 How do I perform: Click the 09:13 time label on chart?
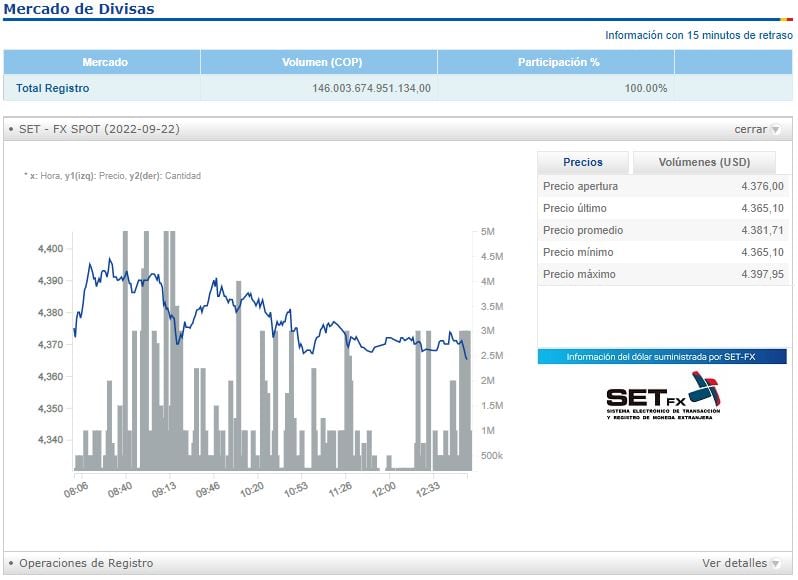click(x=164, y=489)
